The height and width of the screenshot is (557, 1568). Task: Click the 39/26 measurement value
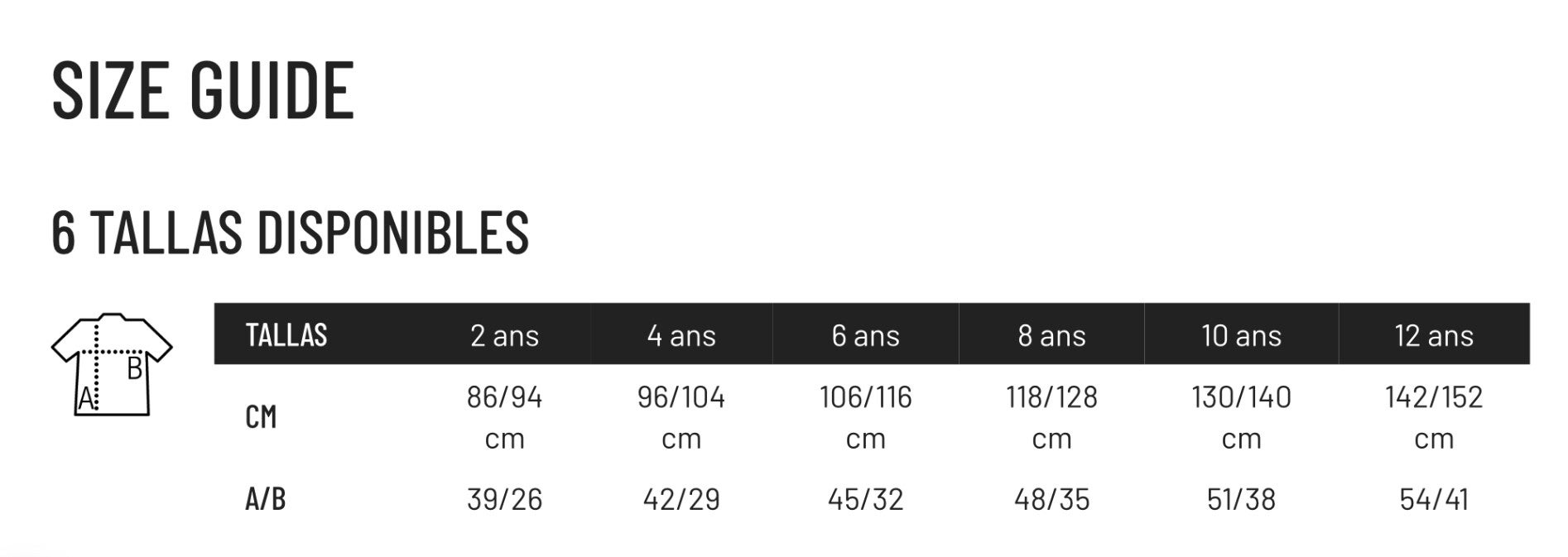[x=504, y=499]
